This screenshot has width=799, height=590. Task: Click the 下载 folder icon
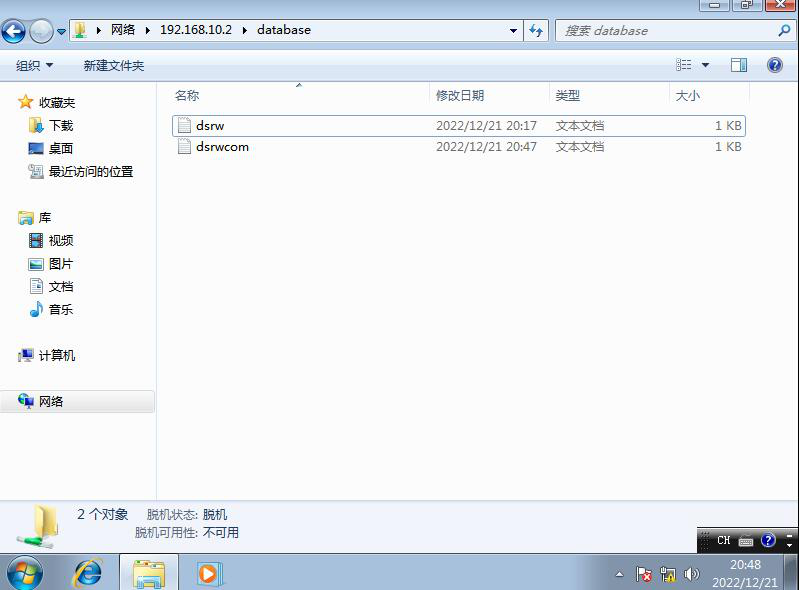[x=36, y=125]
